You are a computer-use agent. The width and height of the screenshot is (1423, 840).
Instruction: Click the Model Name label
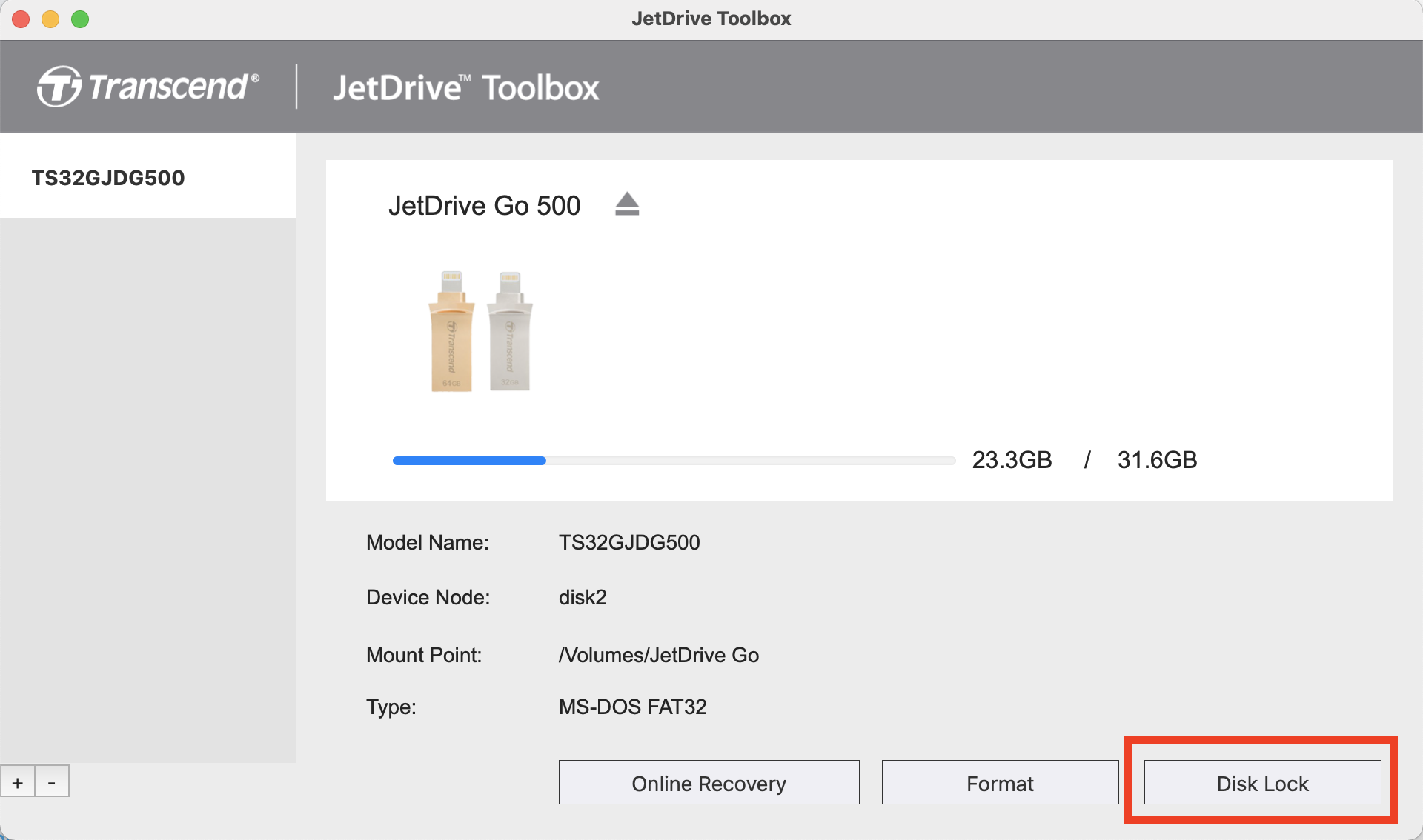click(x=428, y=542)
